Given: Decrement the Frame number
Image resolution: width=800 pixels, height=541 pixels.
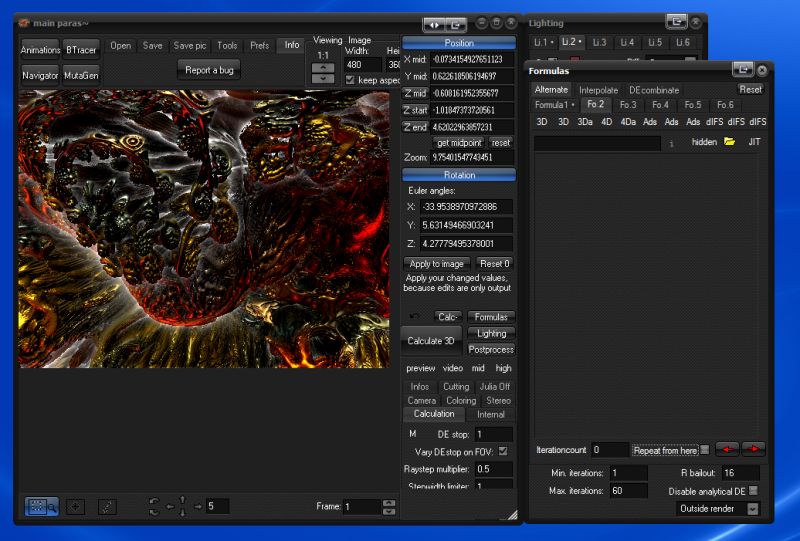Looking at the screenshot, I should pos(389,511).
